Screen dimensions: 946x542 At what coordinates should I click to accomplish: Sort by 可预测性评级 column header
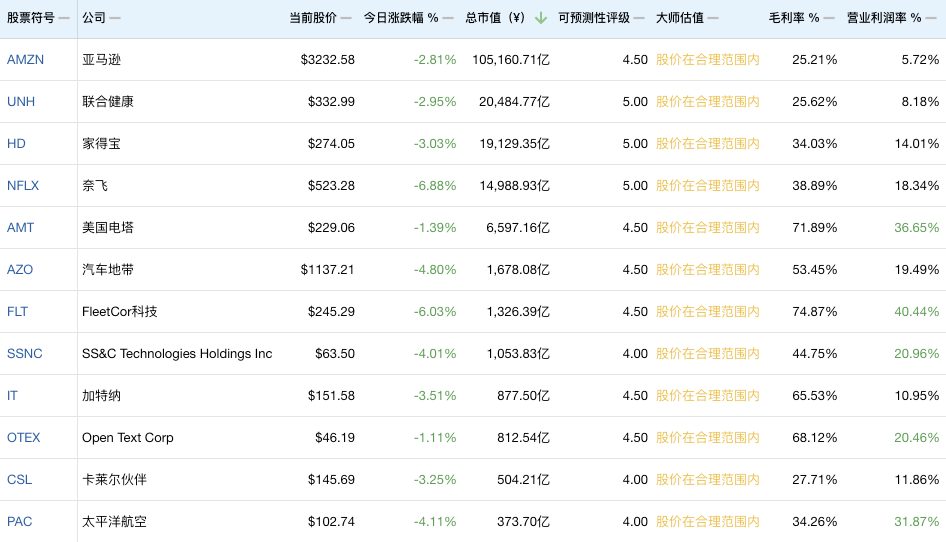pyautogui.click(x=594, y=18)
